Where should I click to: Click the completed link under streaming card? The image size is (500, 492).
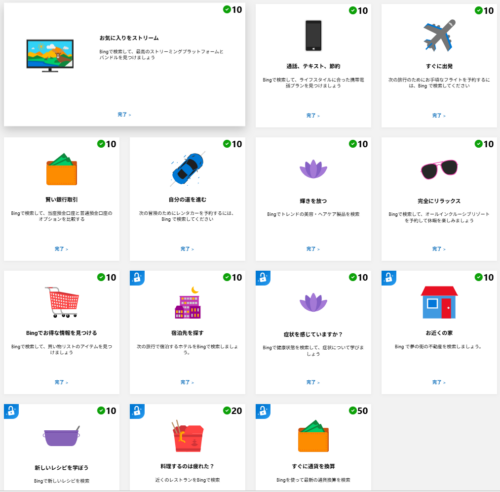[124, 115]
